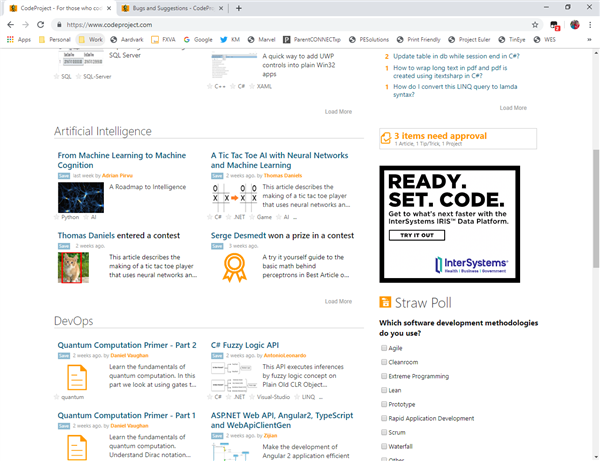The width and height of the screenshot is (600, 461).
Task: Open the Quantum Primer Part 2 document icon
Action: [x=77, y=377]
